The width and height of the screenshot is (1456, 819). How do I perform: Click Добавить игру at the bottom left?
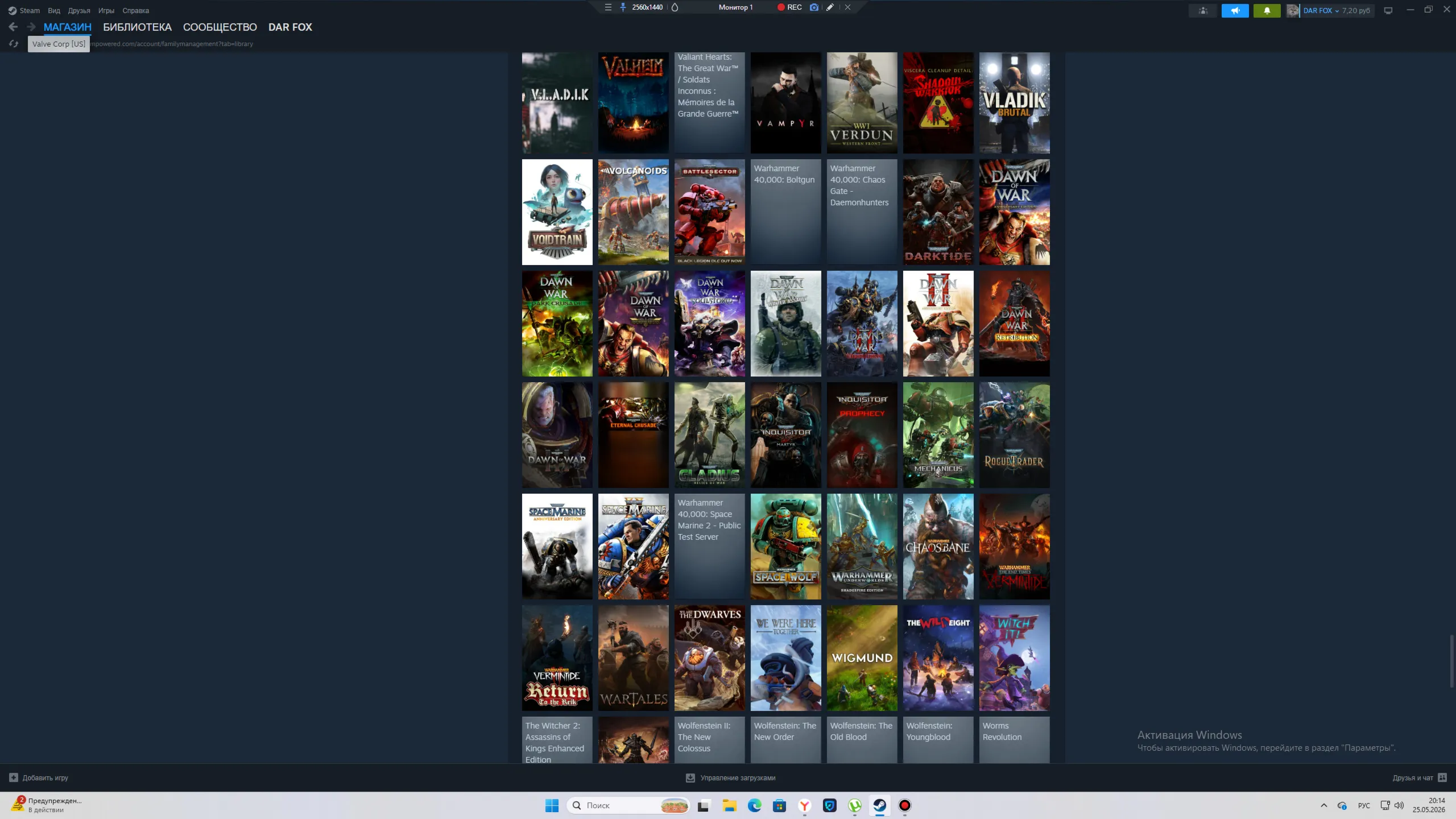[39, 777]
